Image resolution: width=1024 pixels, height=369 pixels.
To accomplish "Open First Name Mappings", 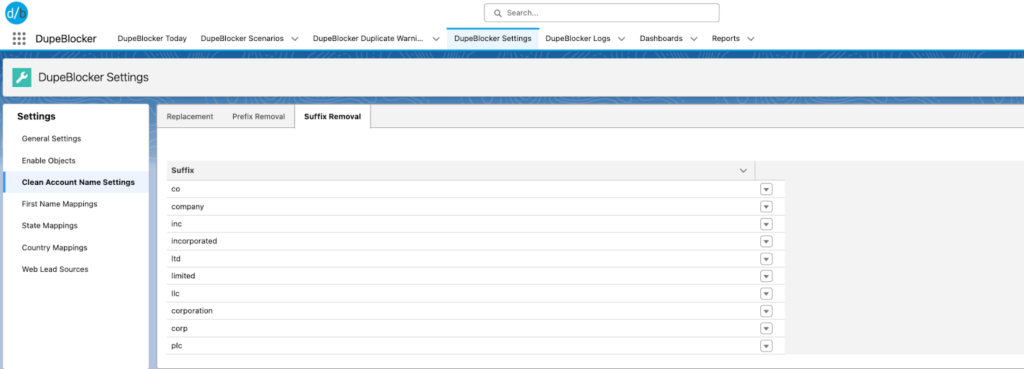I will tap(59, 204).
